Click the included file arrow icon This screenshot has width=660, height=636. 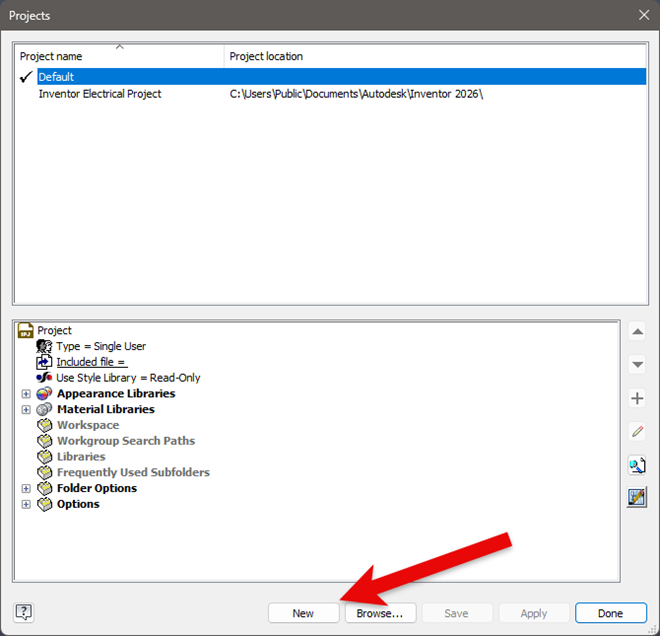coord(44,362)
